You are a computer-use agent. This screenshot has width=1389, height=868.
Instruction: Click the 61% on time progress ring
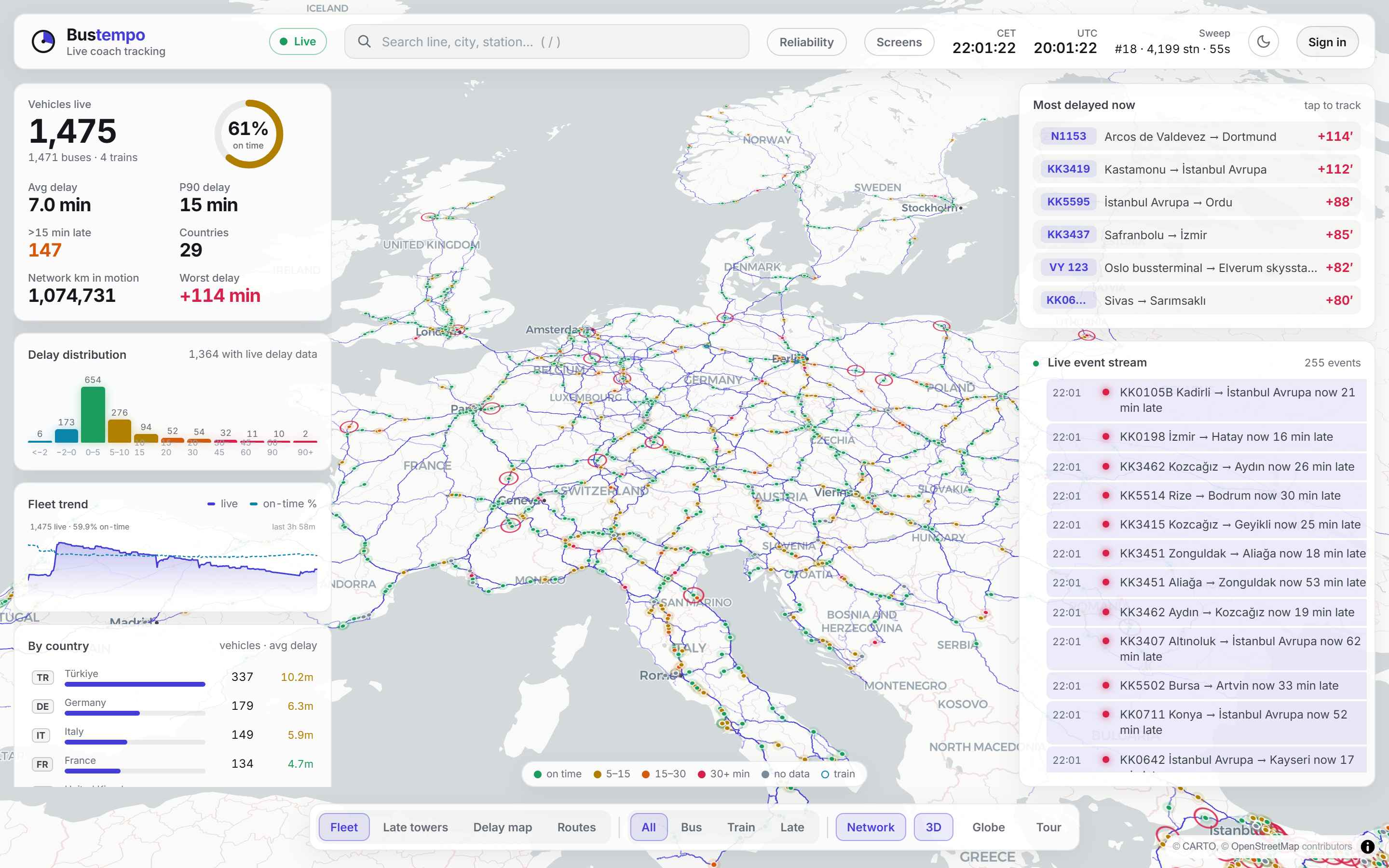(248, 135)
